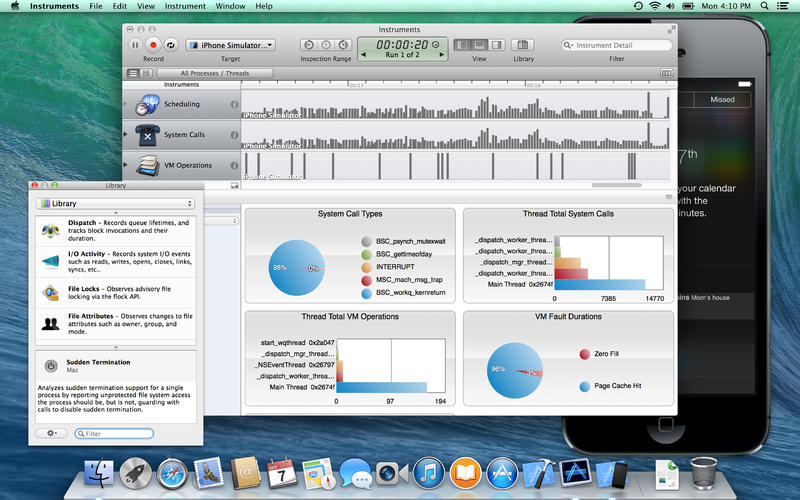Click the detail pane popup arrows behind Library
This screenshot has height=500, width=800.
(x=235, y=221)
